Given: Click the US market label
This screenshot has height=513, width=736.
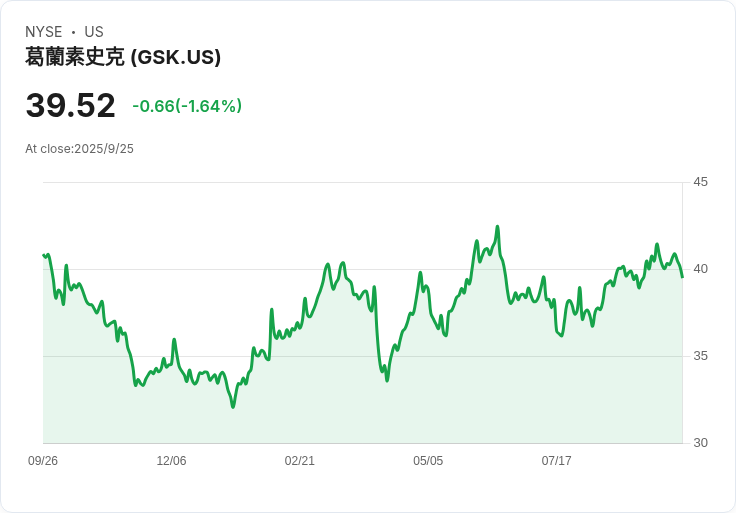Looking at the screenshot, I should tap(94, 32).
